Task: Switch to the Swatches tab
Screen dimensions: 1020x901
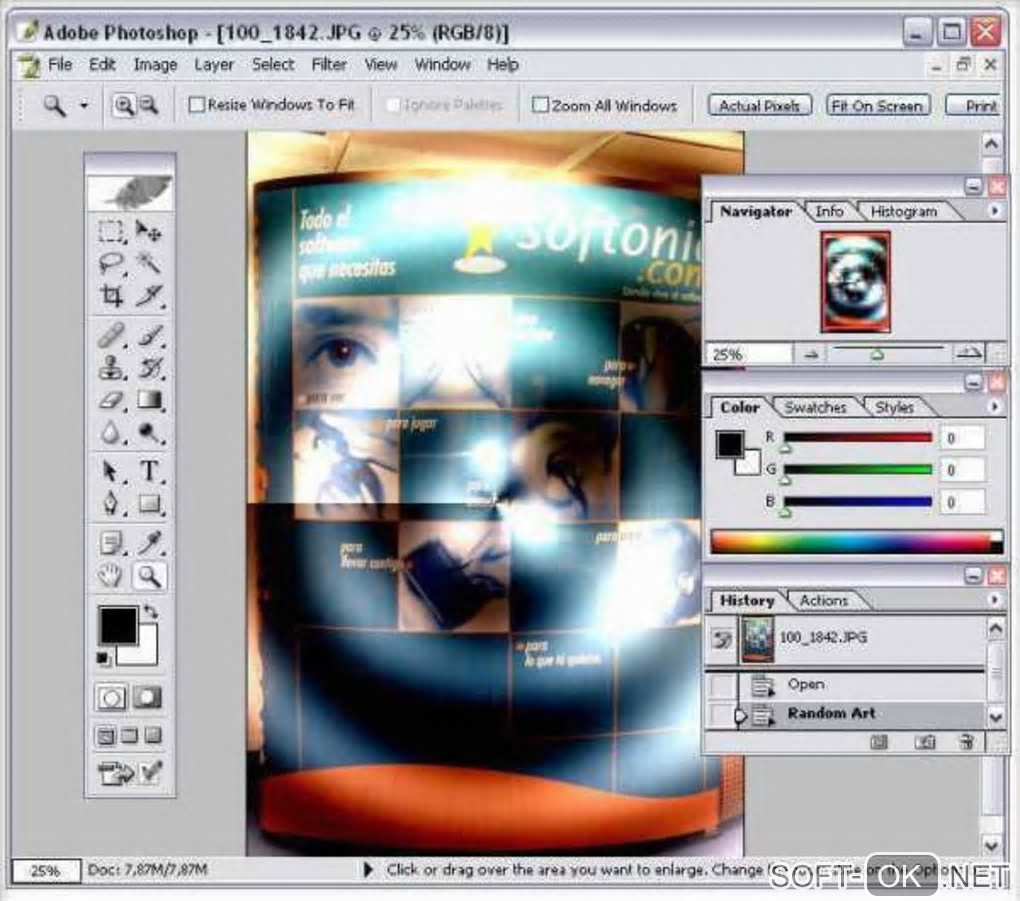Action: tap(815, 407)
